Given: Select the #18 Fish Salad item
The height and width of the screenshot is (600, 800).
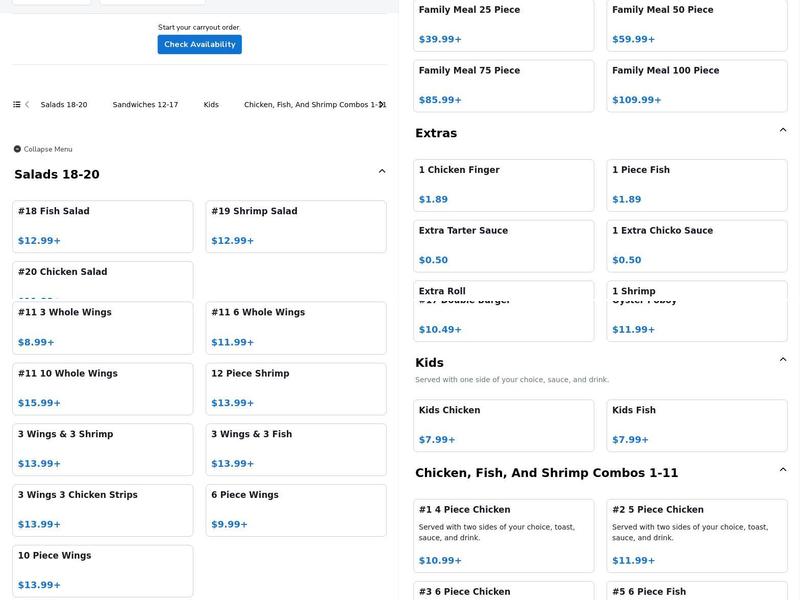Looking at the screenshot, I should pyautogui.click(x=103, y=226).
